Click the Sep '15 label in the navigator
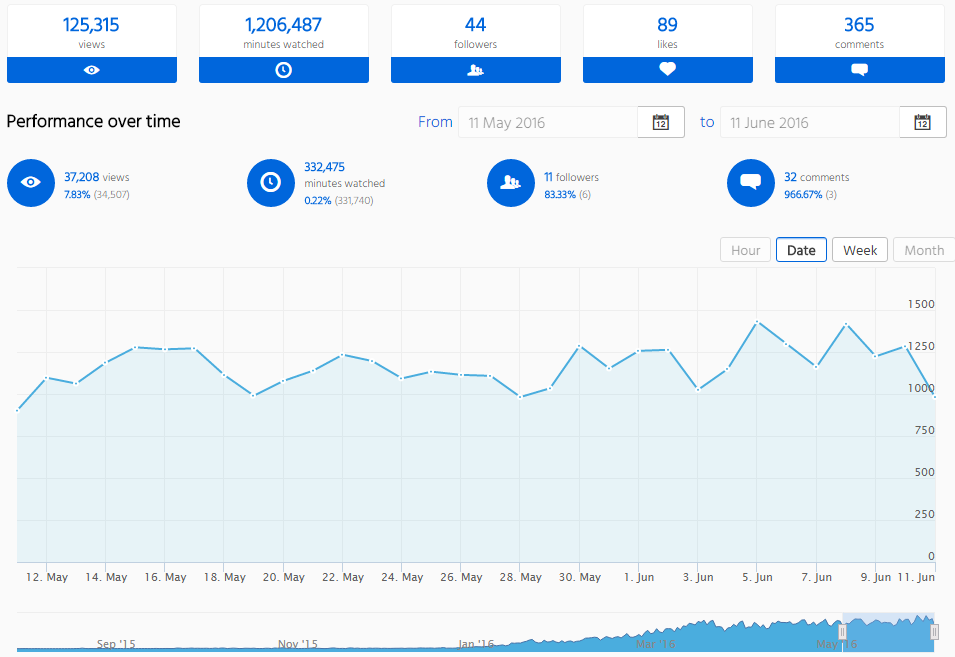Screen dimensions: 955x657 (x=116, y=644)
